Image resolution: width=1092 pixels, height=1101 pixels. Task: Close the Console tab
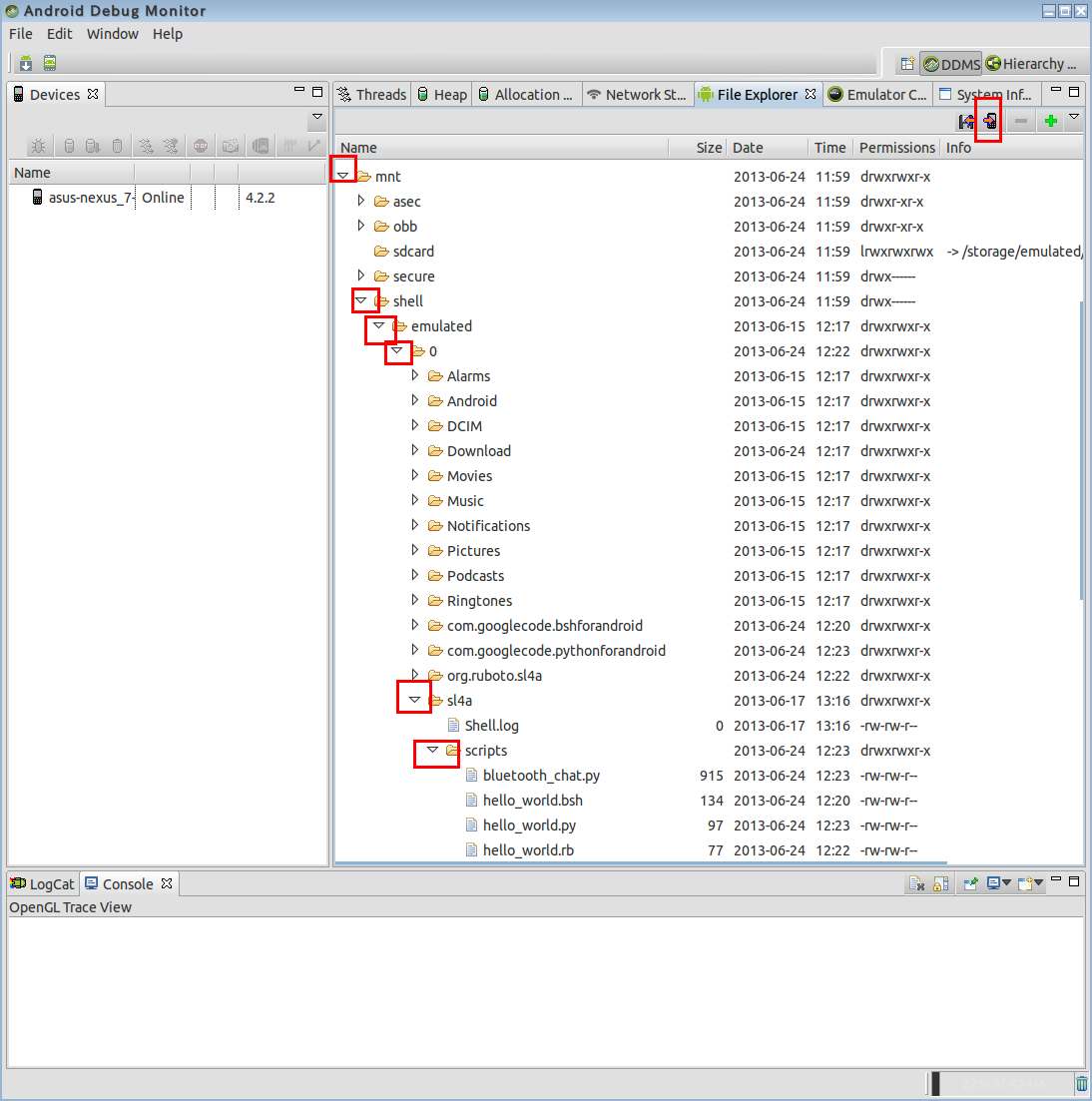point(167,884)
